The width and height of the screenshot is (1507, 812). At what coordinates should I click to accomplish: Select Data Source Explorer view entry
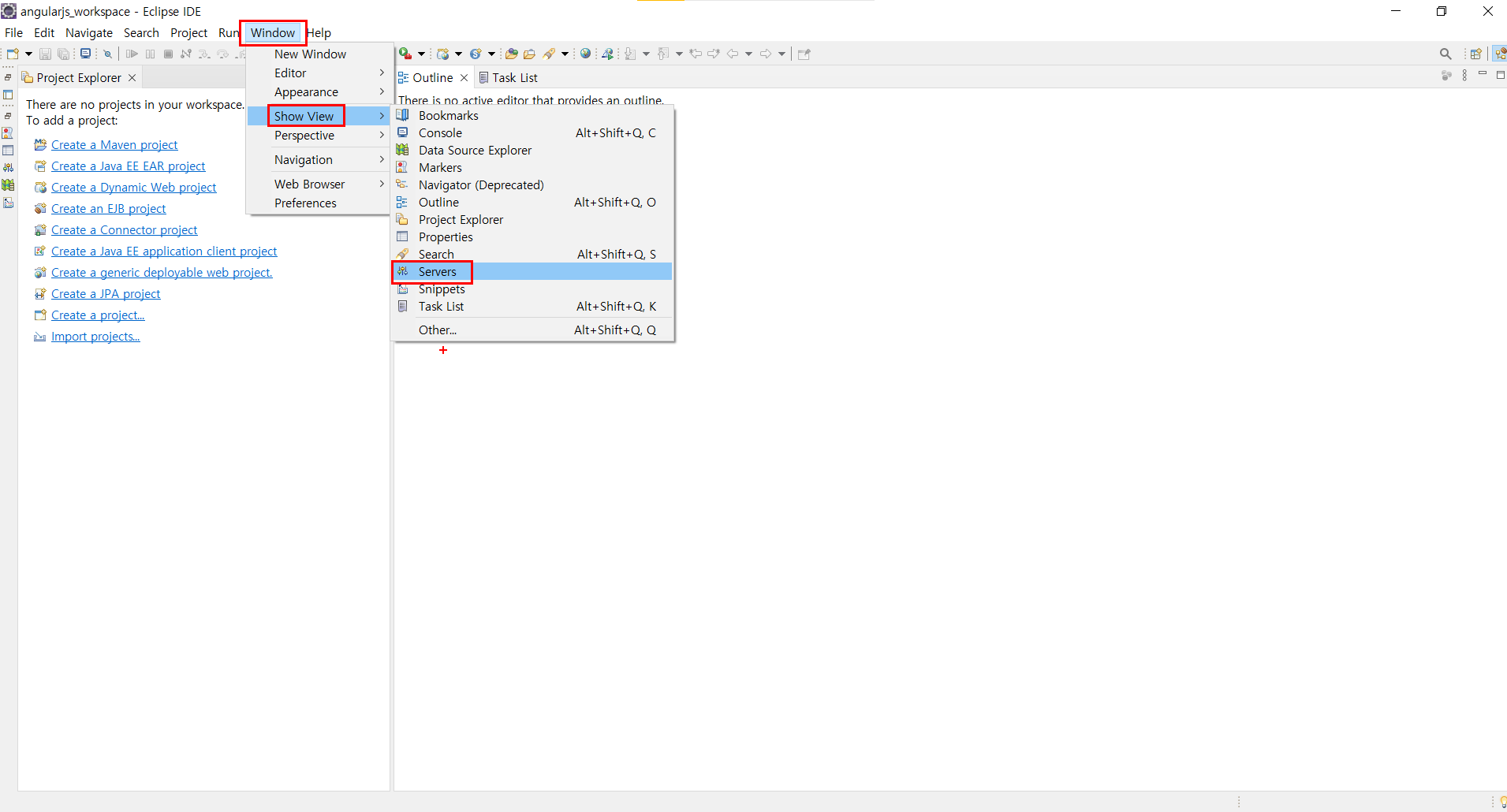[532, 150]
